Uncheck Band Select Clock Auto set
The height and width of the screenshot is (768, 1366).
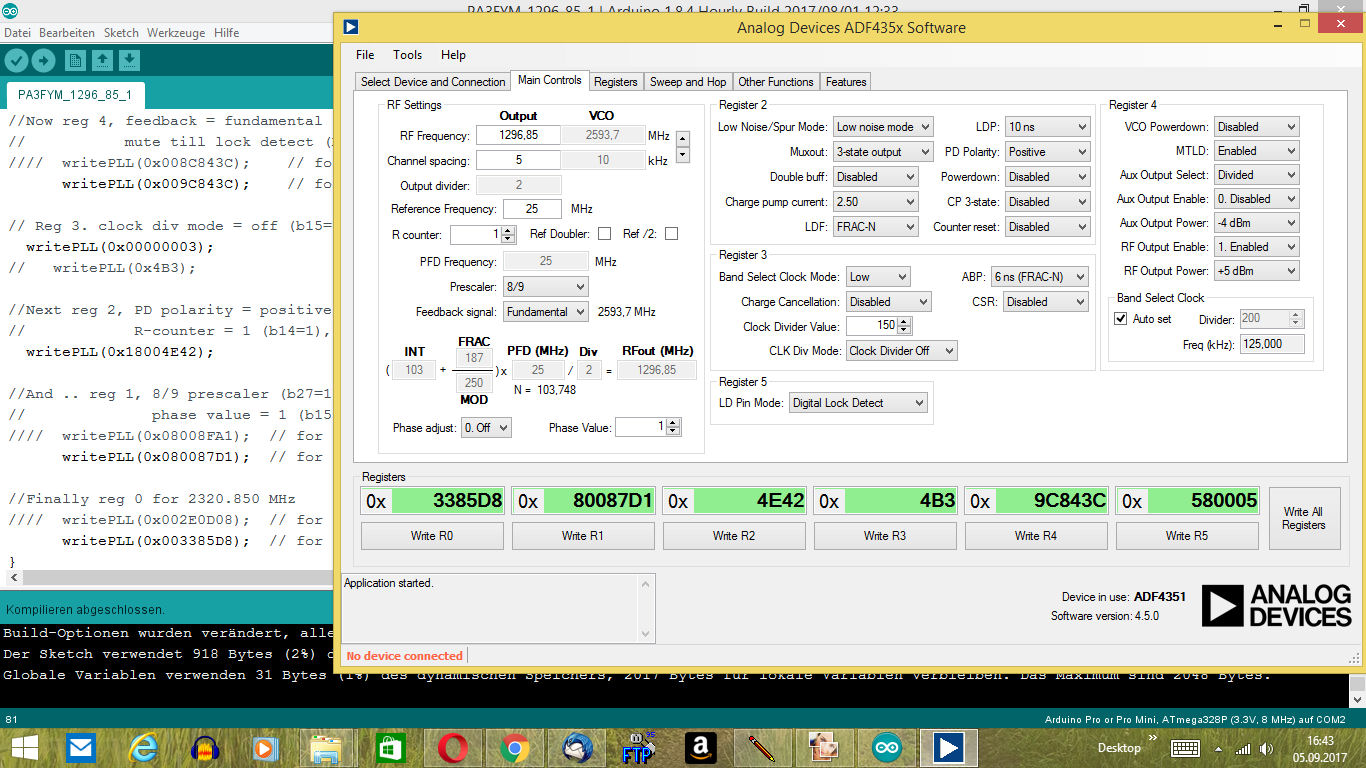tap(1121, 319)
